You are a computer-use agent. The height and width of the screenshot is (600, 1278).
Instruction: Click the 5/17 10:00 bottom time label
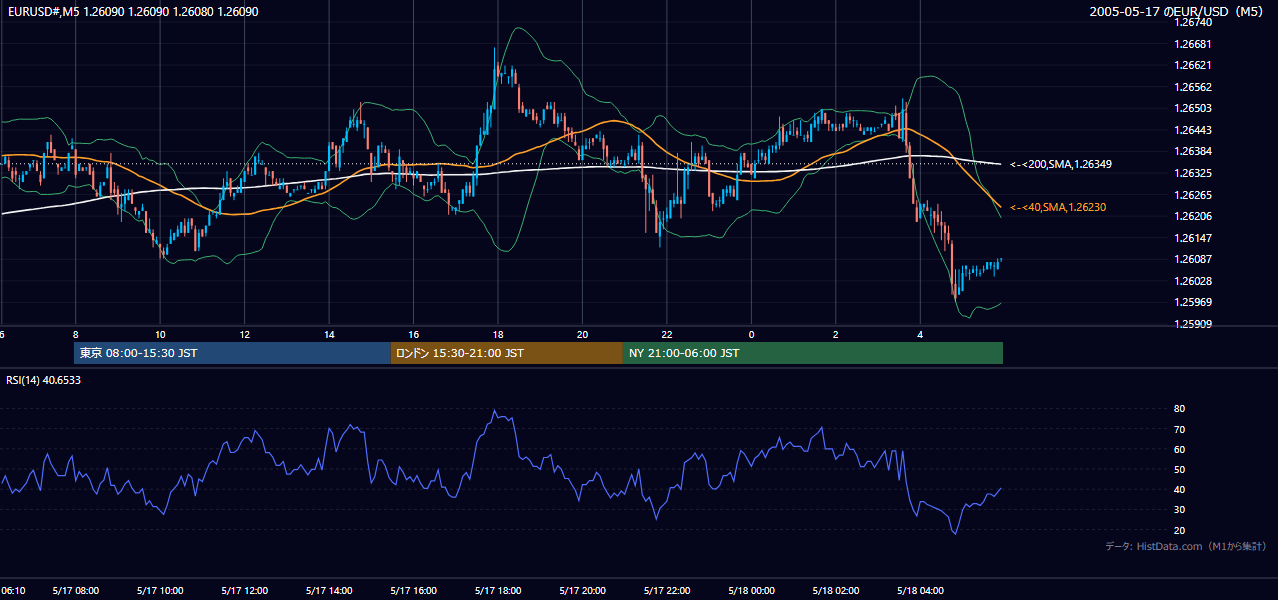click(160, 591)
